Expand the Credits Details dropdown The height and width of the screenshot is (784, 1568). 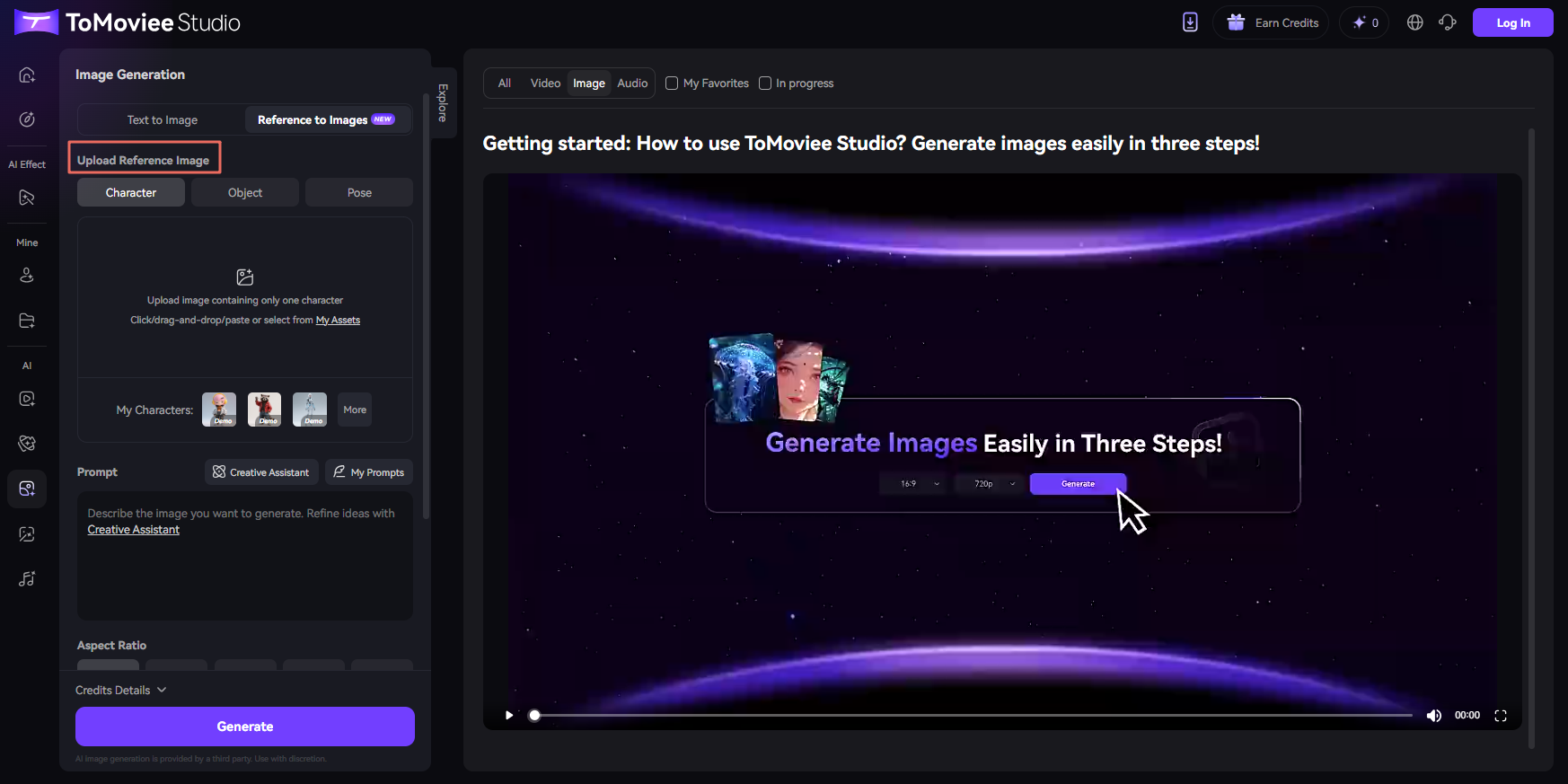pos(121,690)
